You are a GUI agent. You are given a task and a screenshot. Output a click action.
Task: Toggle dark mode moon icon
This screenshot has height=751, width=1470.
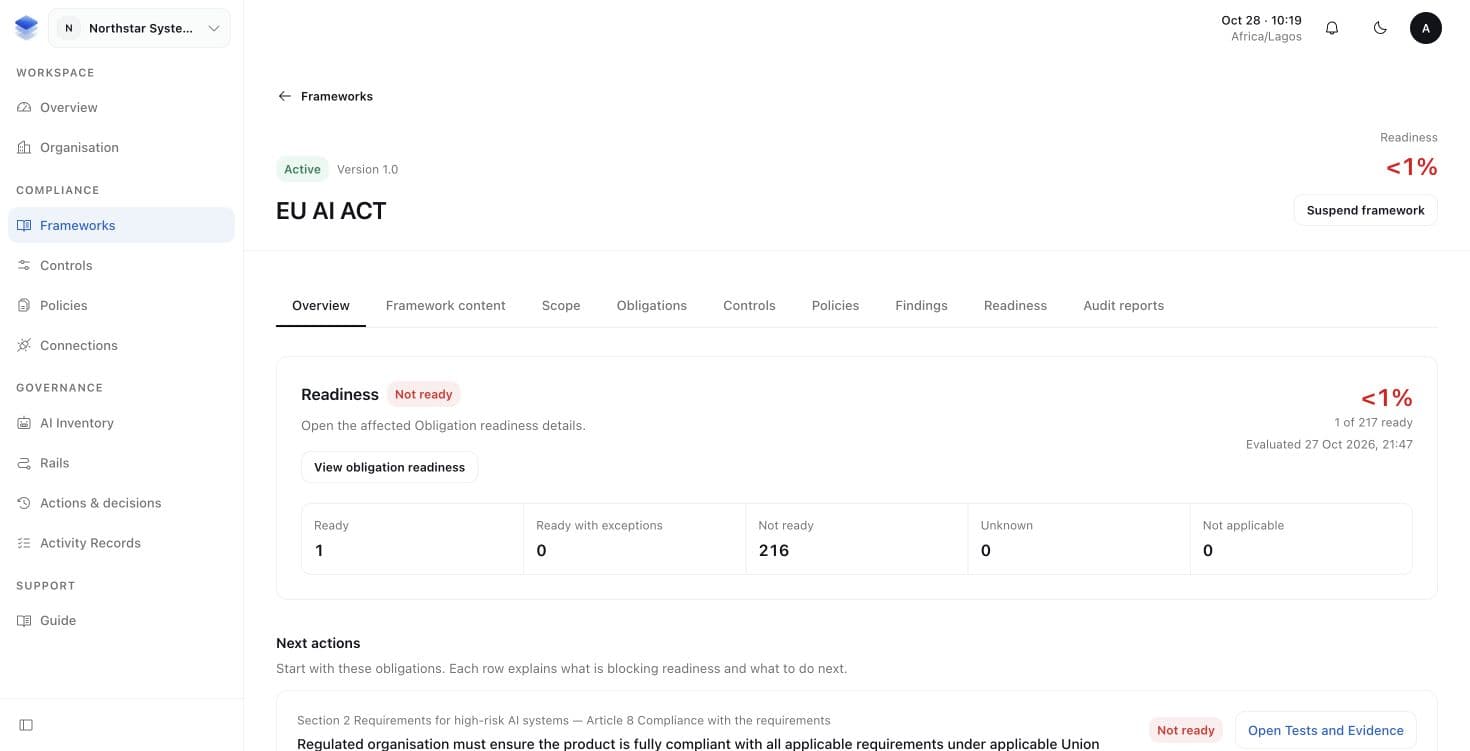[x=1380, y=28]
